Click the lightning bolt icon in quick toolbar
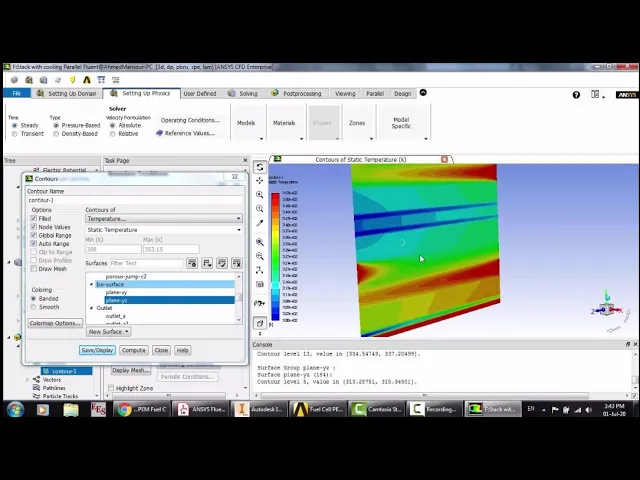Screen dimensions: 640x480 (73, 80)
